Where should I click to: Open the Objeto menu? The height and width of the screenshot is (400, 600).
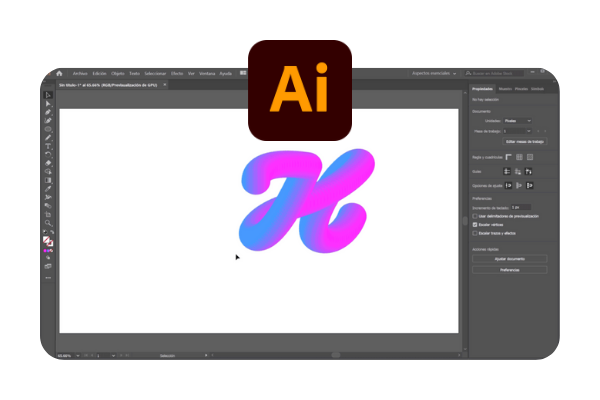[x=118, y=73]
